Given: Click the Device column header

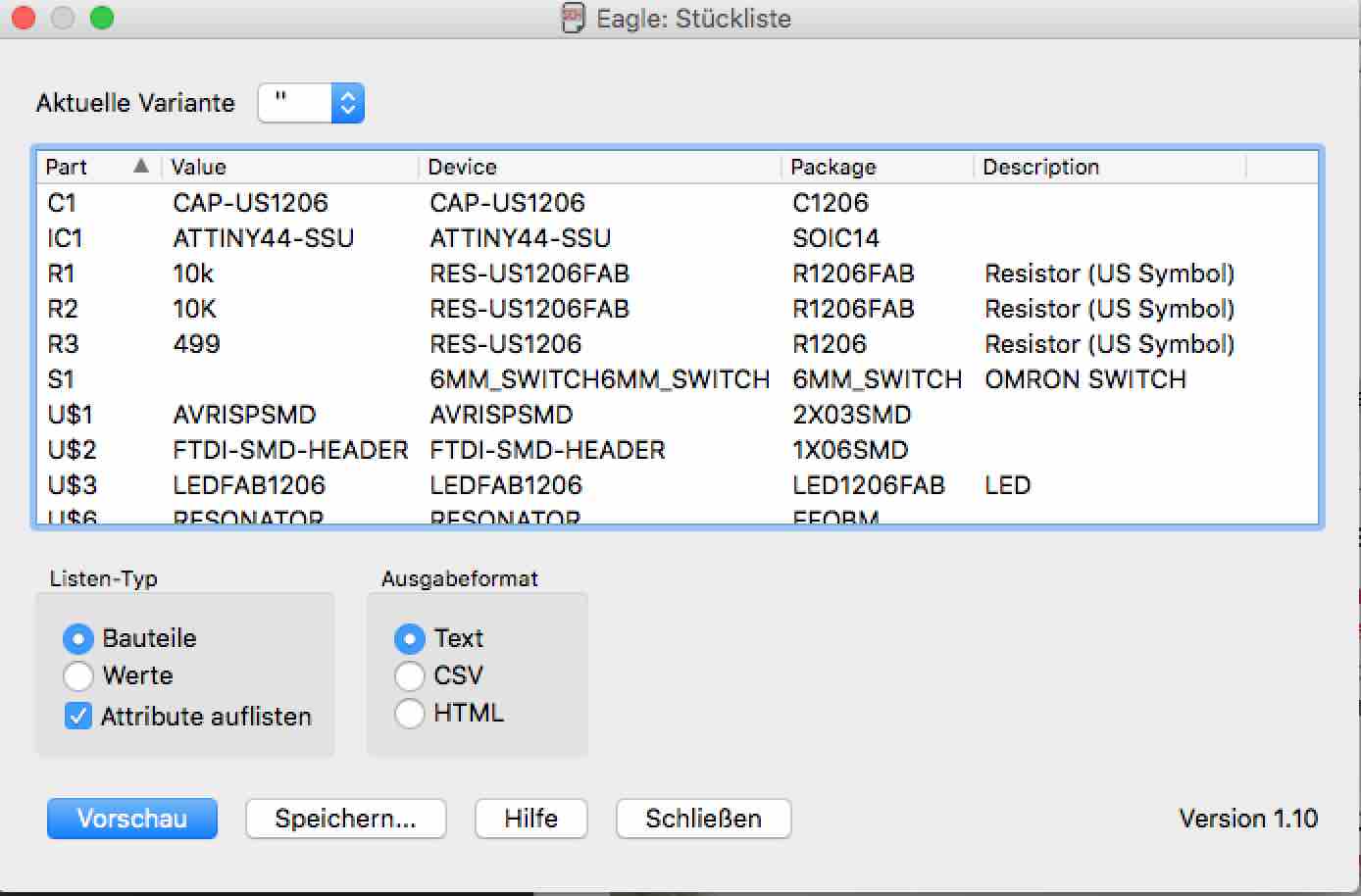Looking at the screenshot, I should (601, 167).
